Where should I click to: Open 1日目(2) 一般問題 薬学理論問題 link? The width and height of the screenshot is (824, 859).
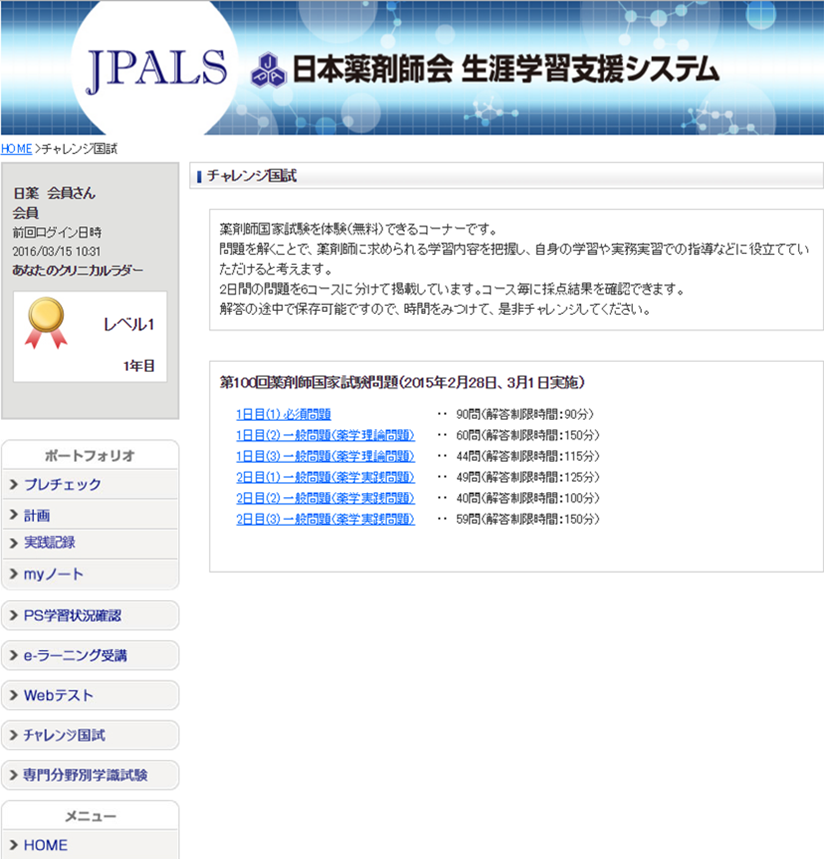(x=325, y=435)
